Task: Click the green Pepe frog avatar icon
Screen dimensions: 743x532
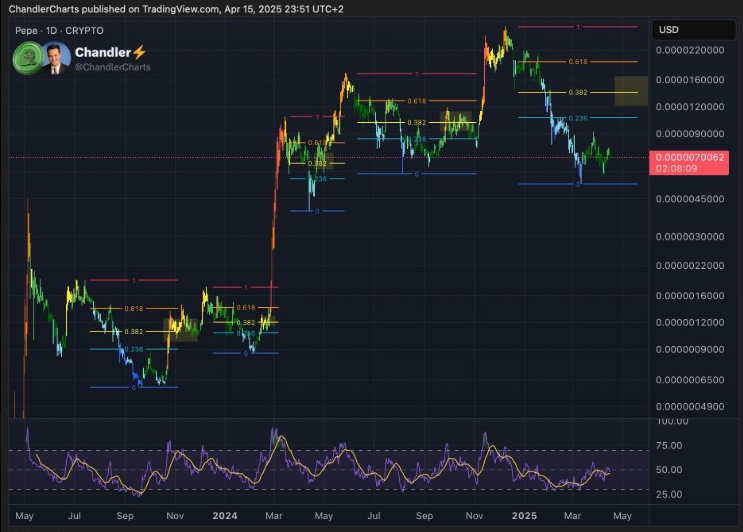Action: pos(27,58)
